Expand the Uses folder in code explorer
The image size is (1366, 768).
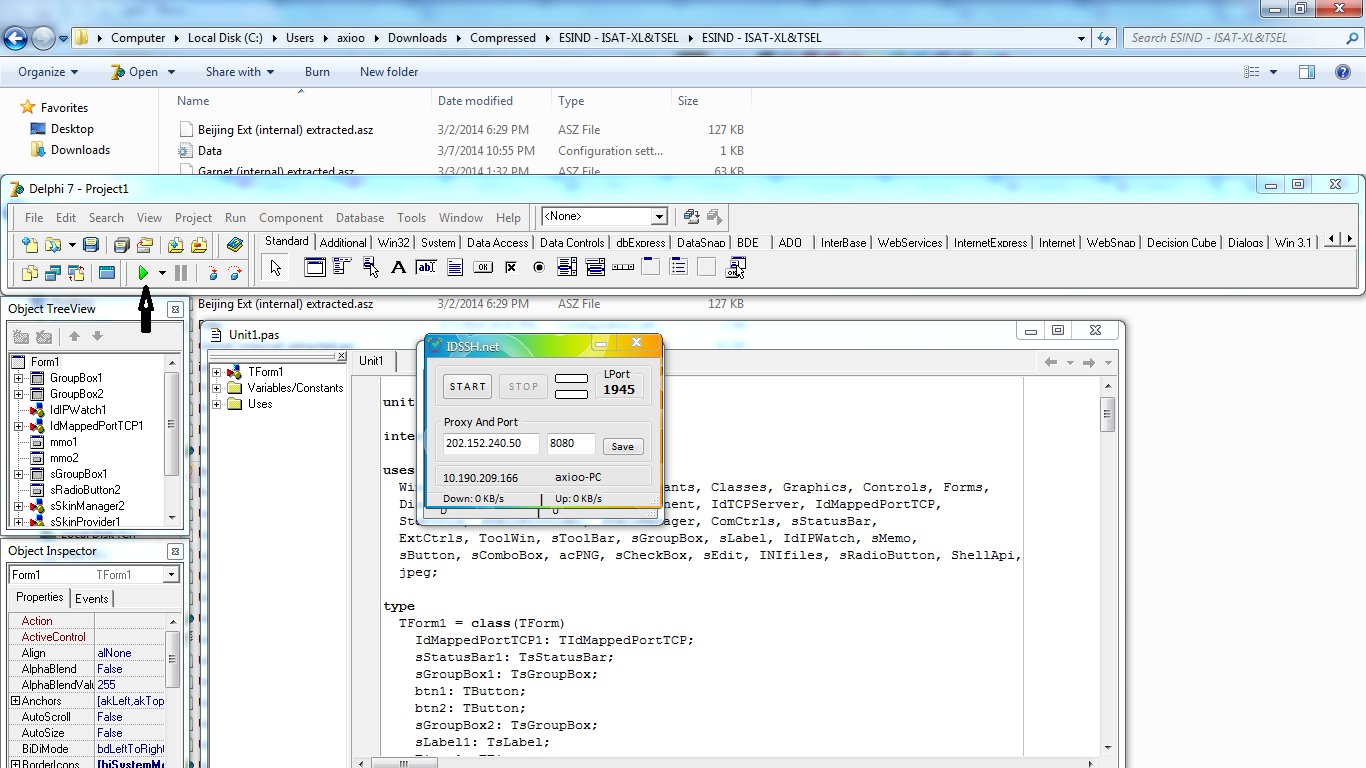point(217,404)
